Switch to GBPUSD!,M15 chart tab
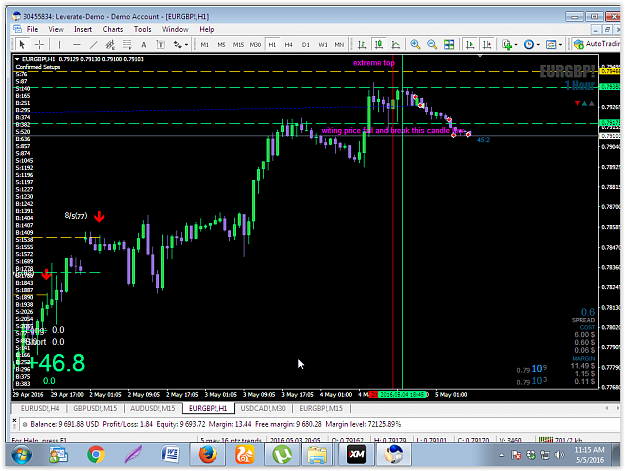625x471 pixels. (x=95, y=408)
